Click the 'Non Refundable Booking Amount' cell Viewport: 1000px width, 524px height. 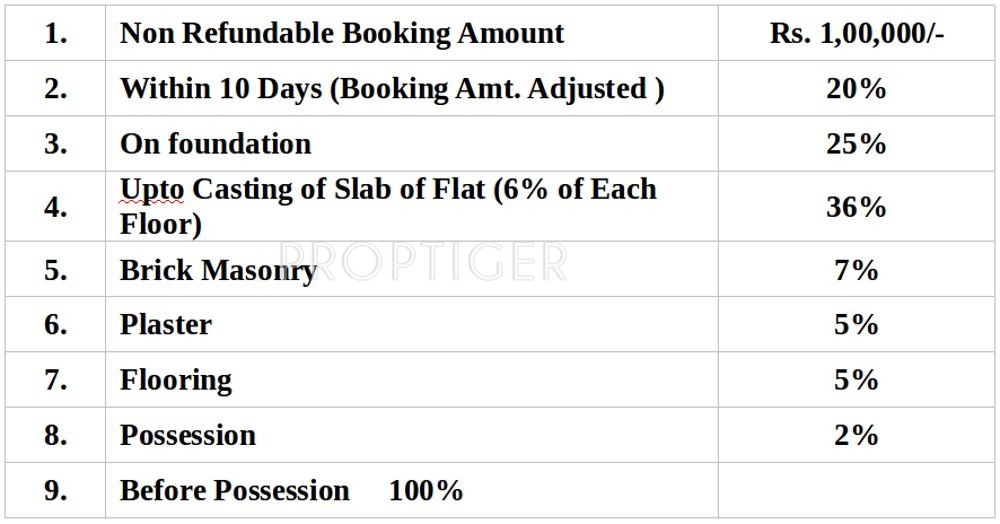pos(342,33)
